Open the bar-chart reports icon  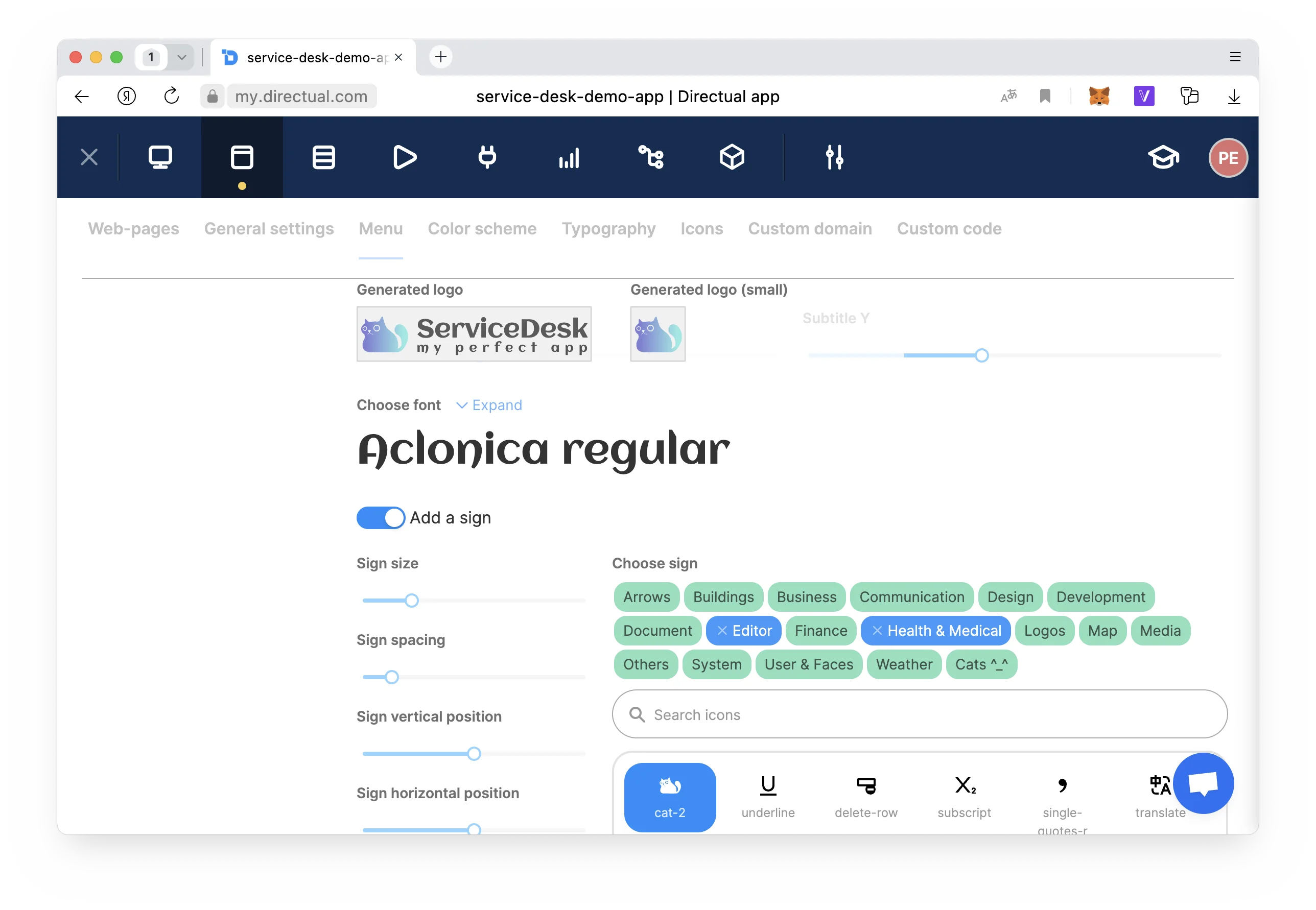(569, 157)
